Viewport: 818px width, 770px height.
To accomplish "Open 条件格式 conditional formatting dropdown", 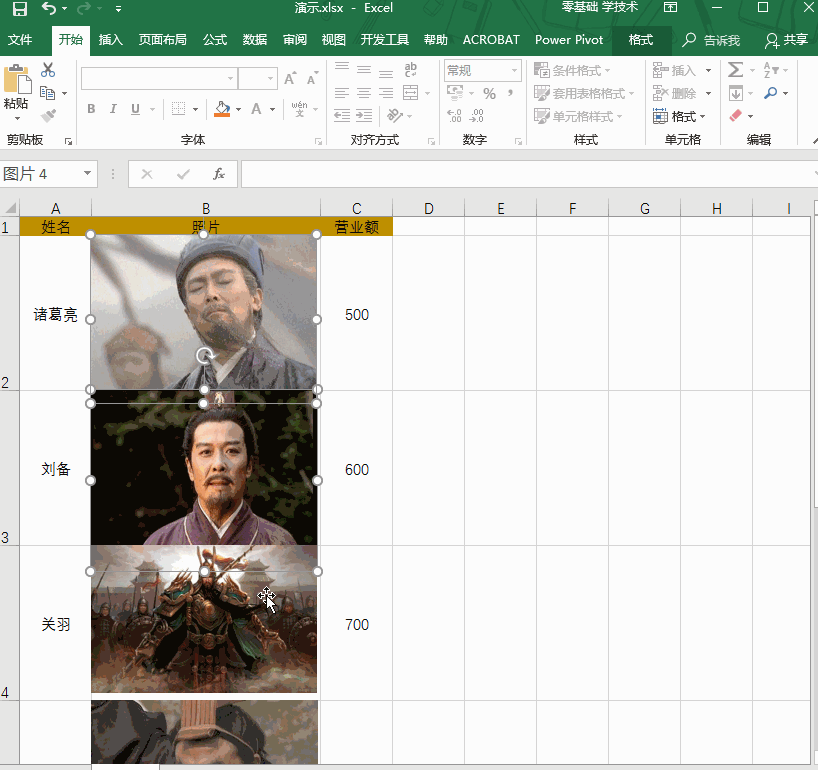I will point(572,70).
